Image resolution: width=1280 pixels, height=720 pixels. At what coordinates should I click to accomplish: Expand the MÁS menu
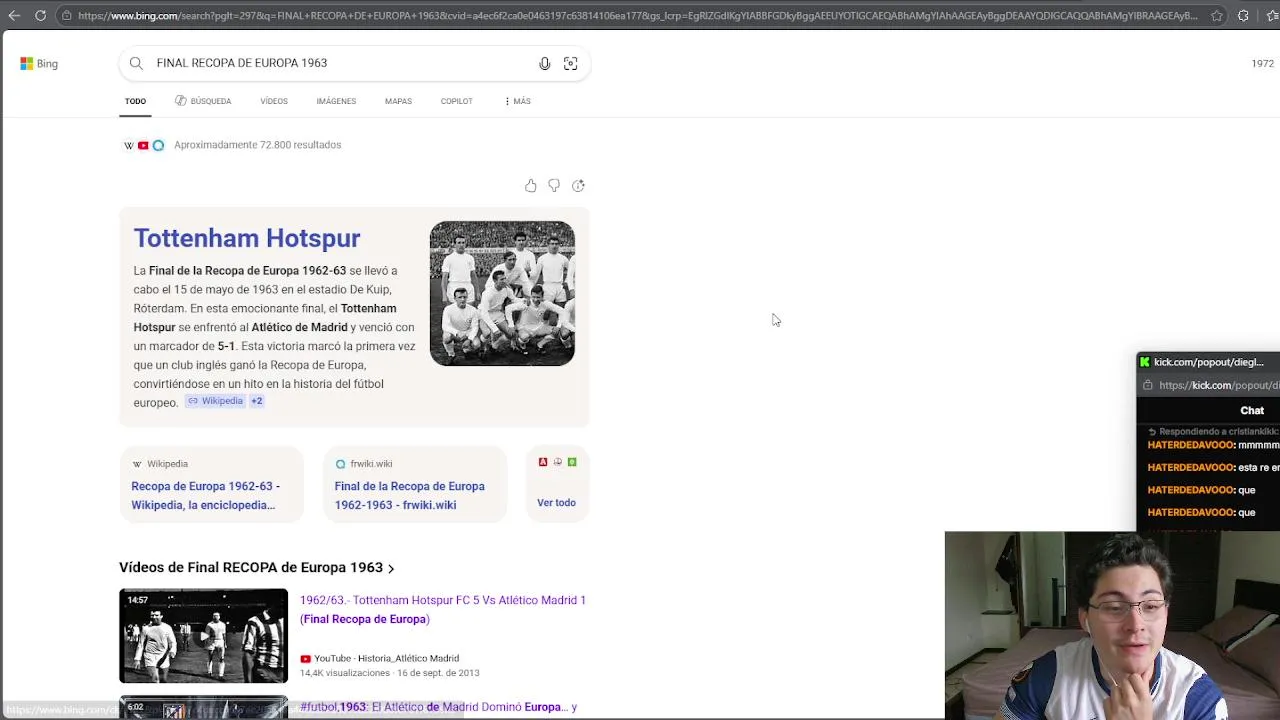coord(518,101)
